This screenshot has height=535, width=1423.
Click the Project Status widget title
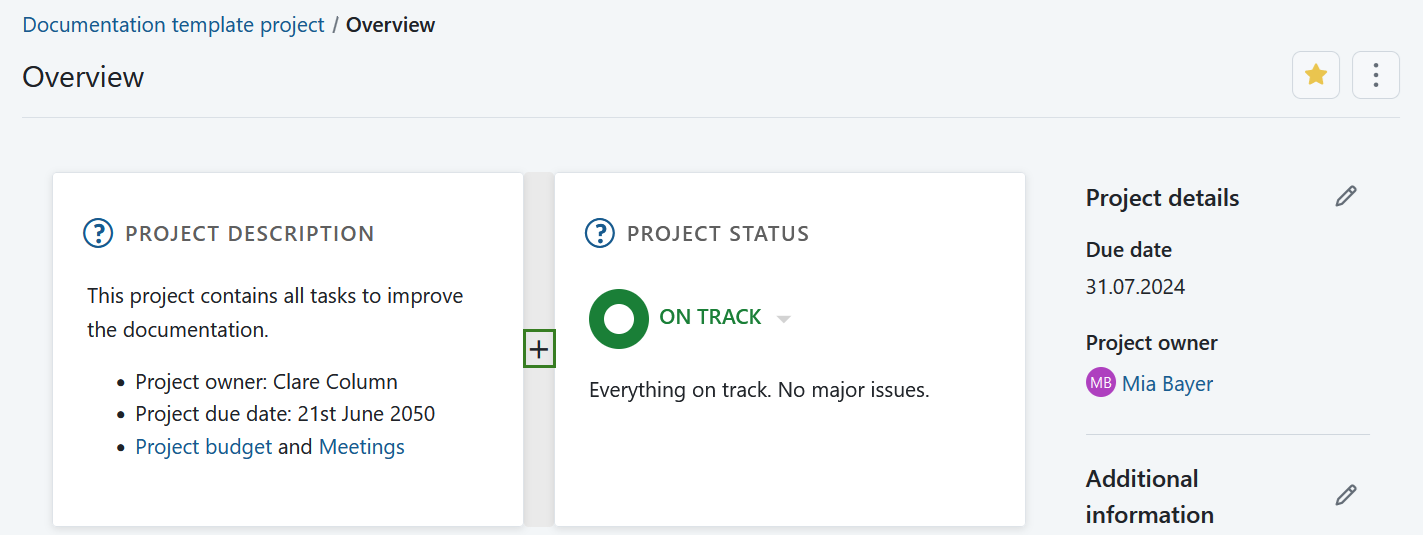pos(718,234)
